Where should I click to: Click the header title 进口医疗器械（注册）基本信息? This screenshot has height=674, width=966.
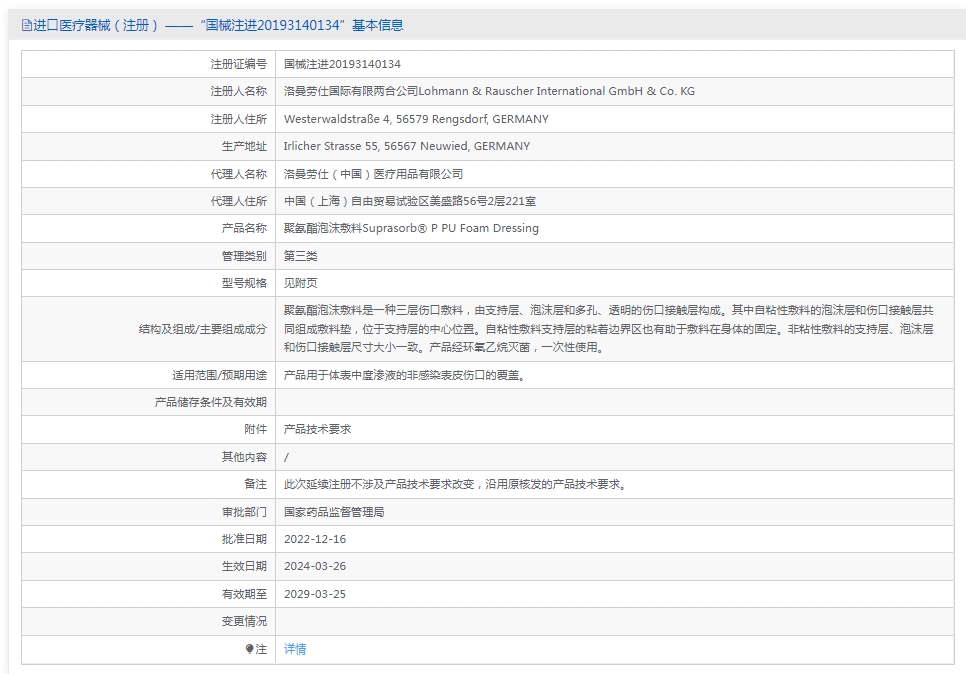point(218,25)
